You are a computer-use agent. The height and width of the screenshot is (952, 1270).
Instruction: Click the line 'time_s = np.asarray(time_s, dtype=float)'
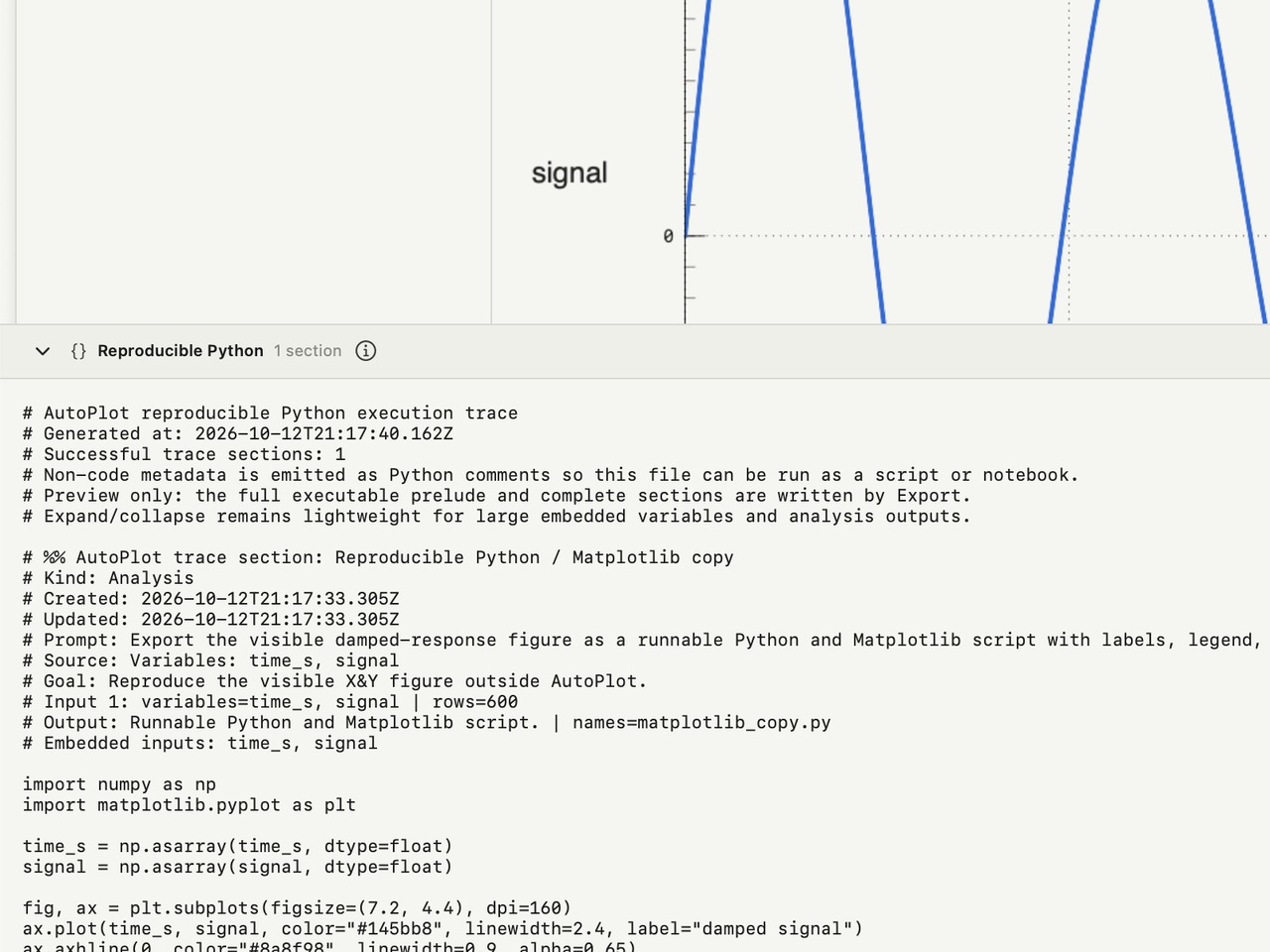[x=238, y=846]
